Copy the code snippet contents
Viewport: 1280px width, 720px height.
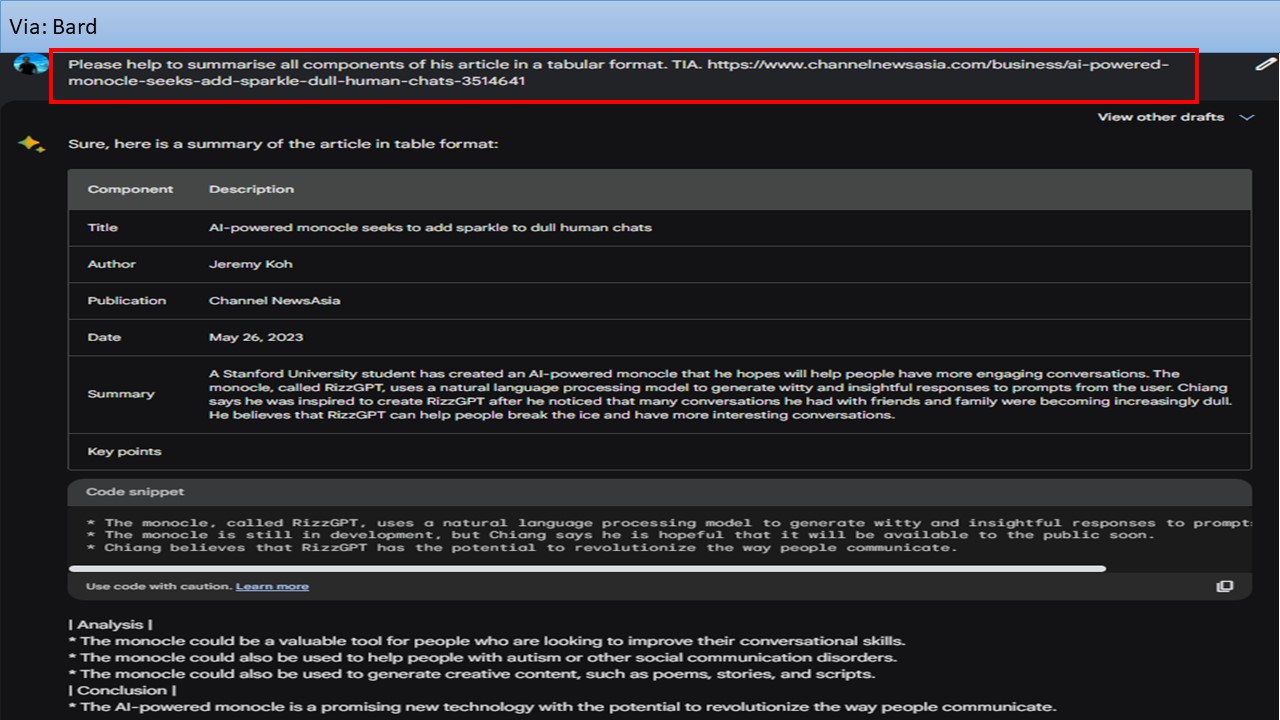click(1225, 586)
